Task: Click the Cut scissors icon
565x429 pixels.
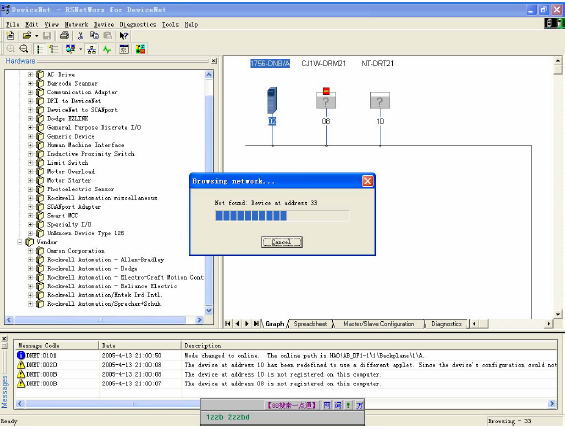Action: tap(80, 35)
